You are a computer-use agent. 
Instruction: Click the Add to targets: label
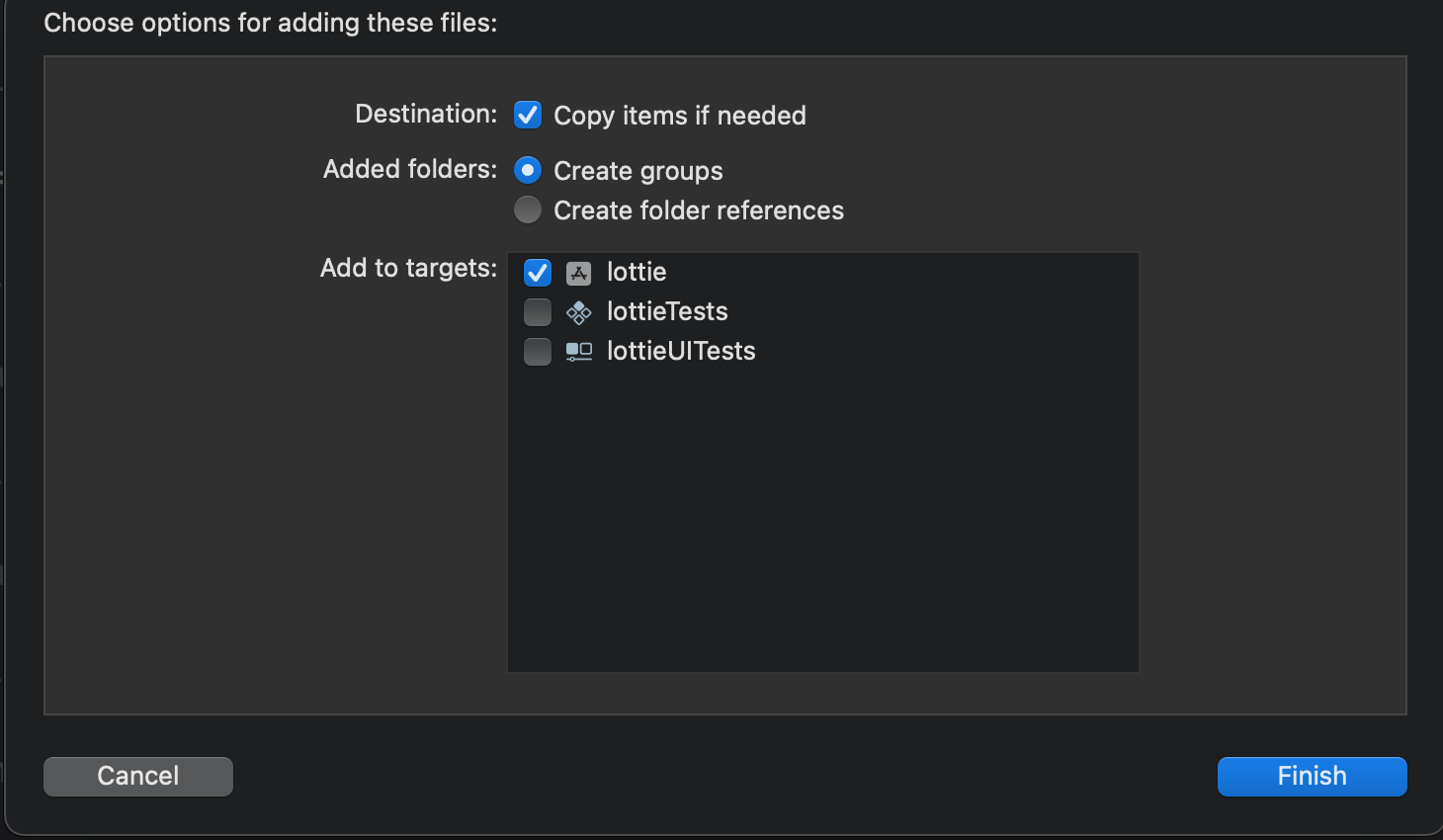click(409, 268)
